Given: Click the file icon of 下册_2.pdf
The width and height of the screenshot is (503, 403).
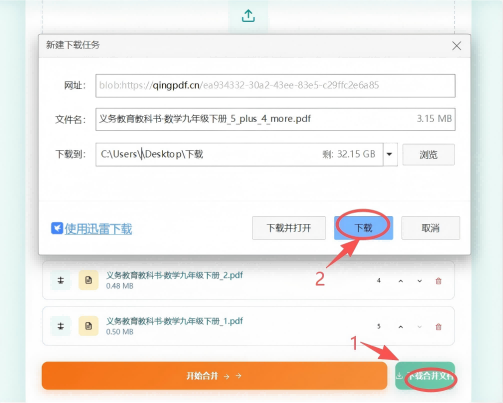Looking at the screenshot, I should click(88, 280).
